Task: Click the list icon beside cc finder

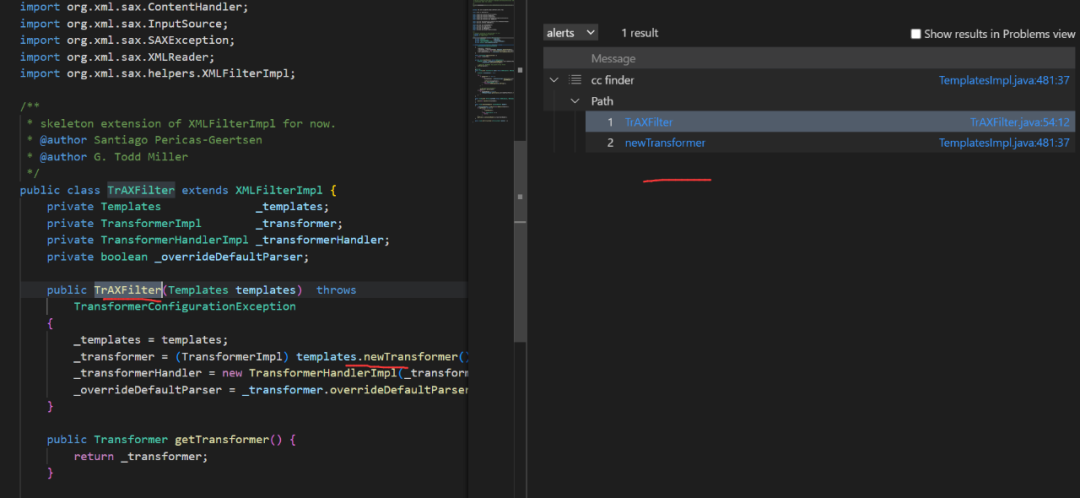Action: pyautogui.click(x=575, y=80)
